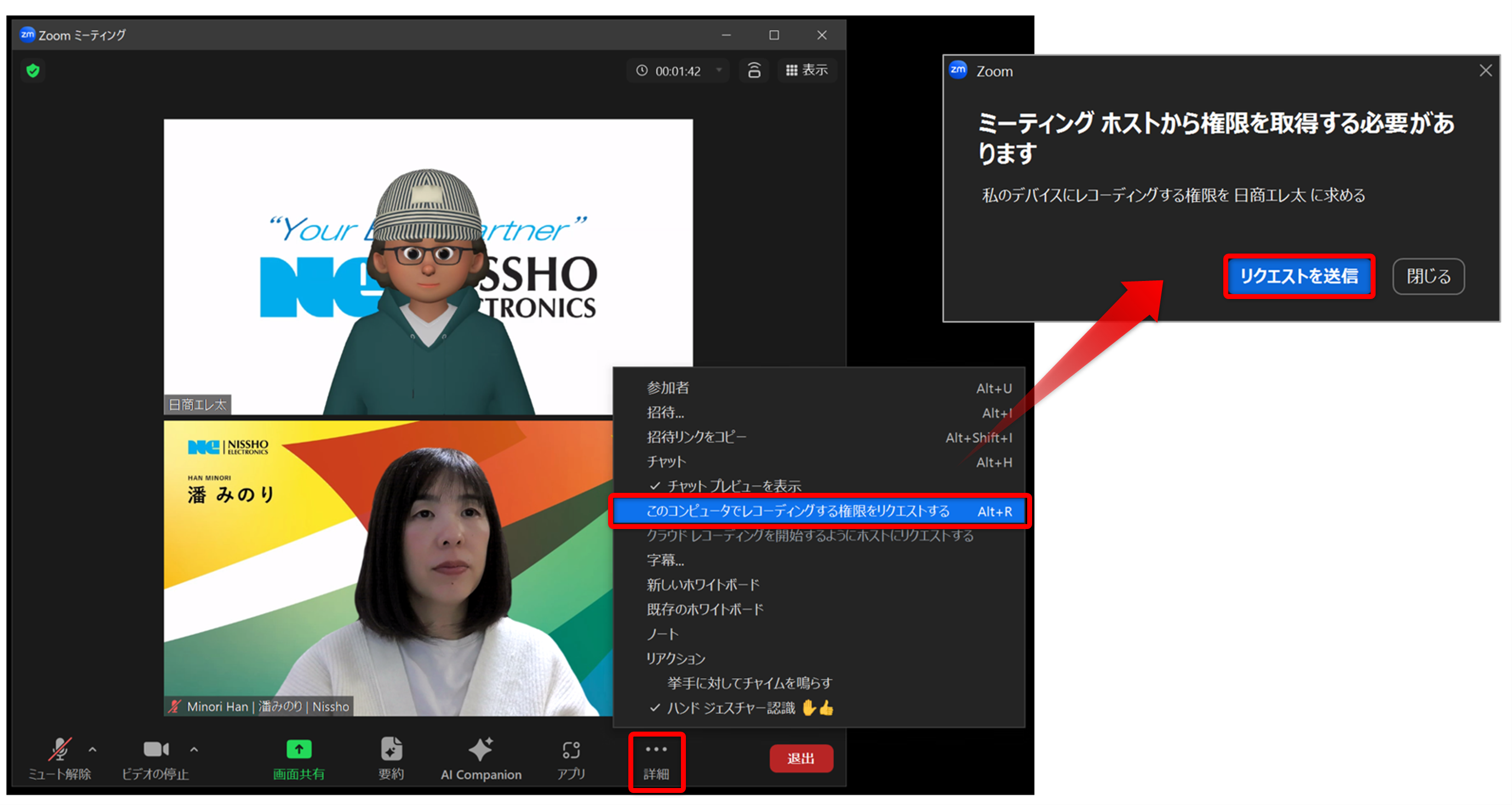Click the 日商エレ太 name label
The width and height of the screenshot is (1512, 805).
pos(197,404)
